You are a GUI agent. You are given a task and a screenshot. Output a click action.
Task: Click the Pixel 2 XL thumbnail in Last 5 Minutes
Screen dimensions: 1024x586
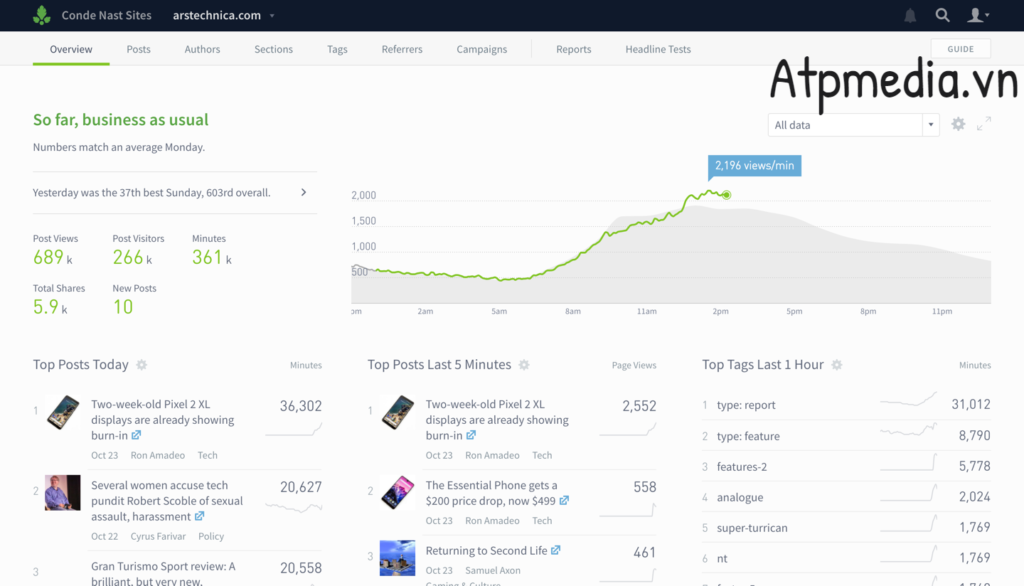397,412
